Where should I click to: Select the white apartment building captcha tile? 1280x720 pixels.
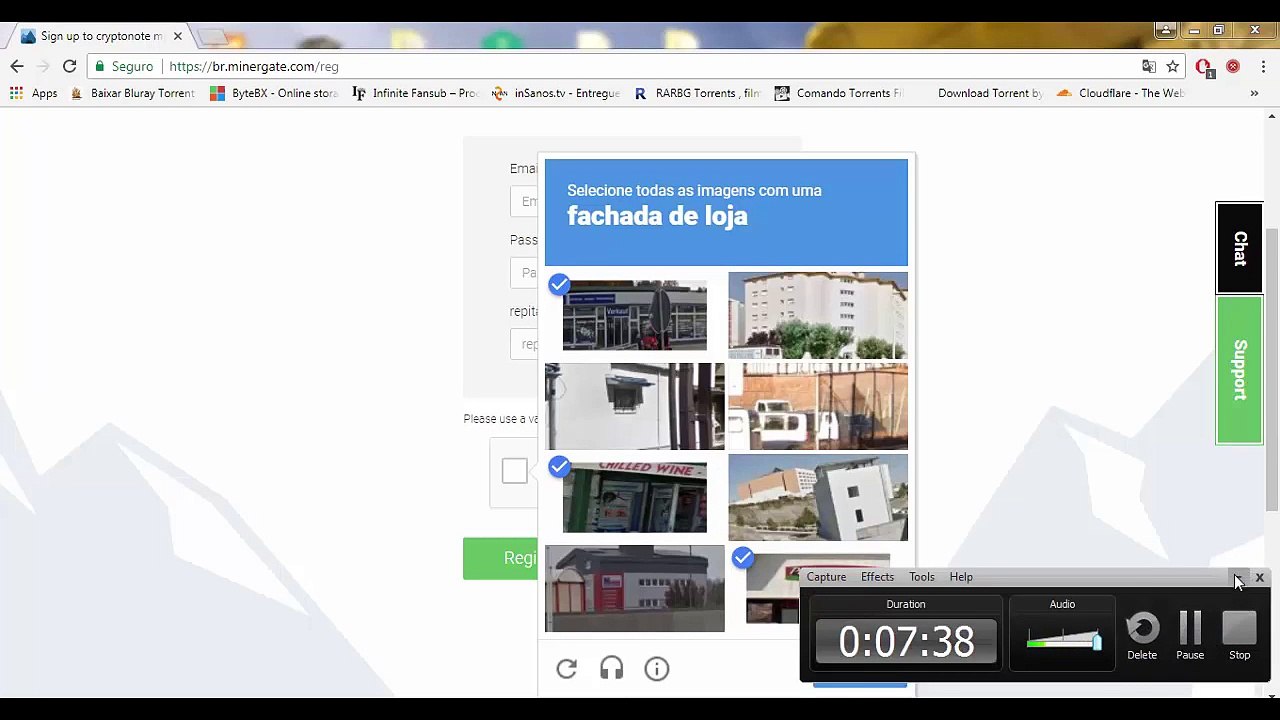click(818, 316)
